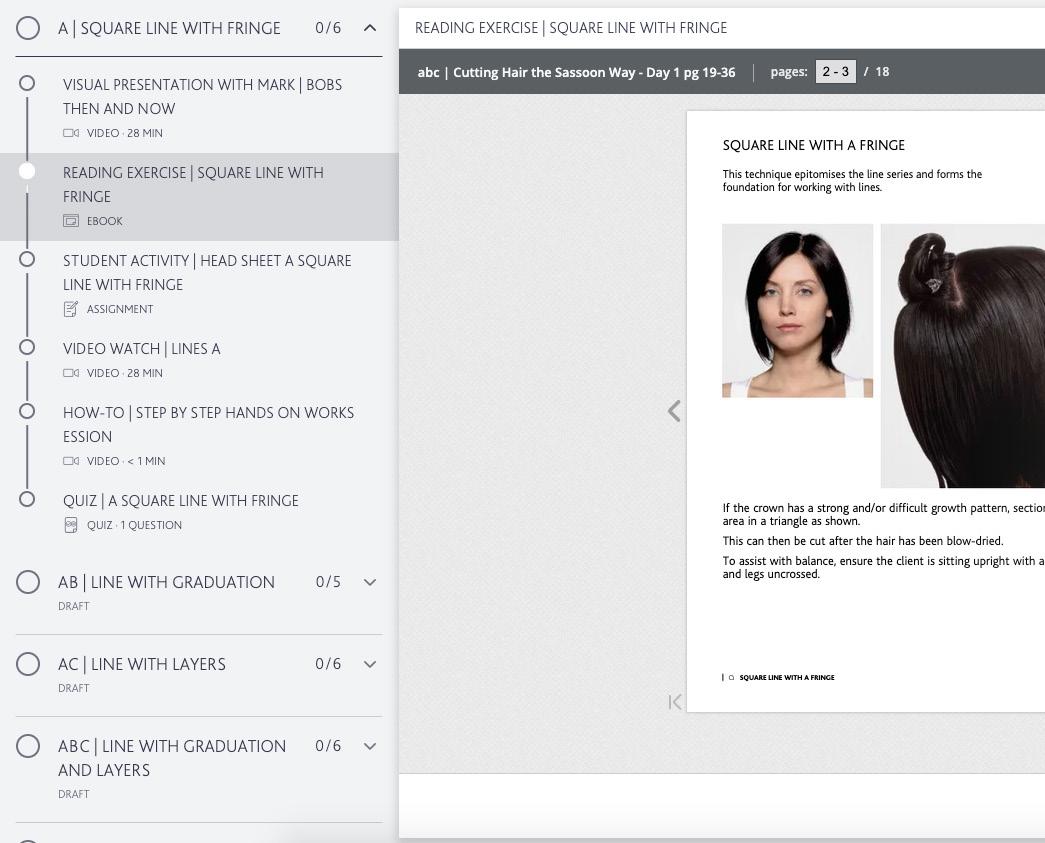Click the 0/6 count for ABC section
1045x843 pixels.
pyautogui.click(x=328, y=746)
